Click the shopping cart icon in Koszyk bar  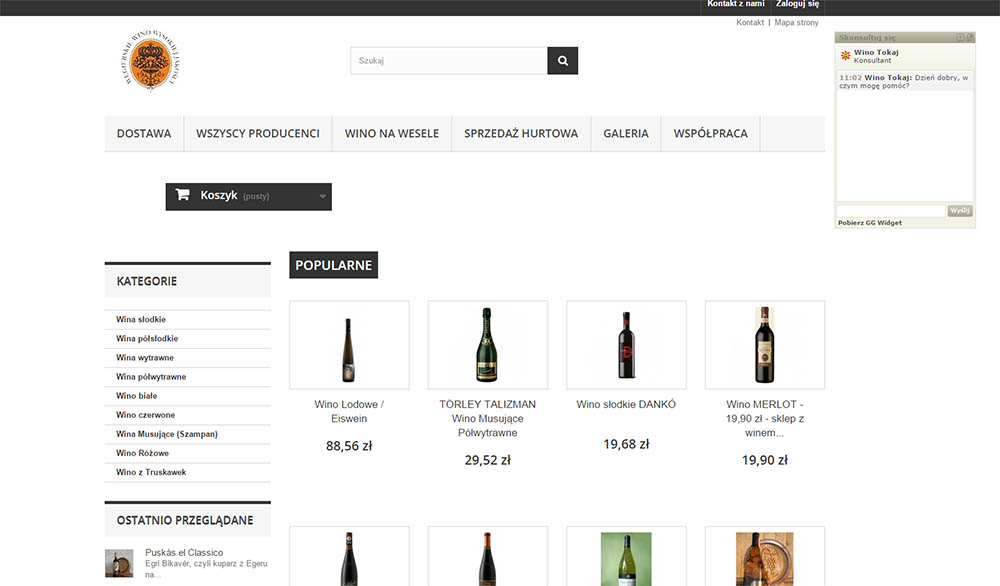pos(182,195)
